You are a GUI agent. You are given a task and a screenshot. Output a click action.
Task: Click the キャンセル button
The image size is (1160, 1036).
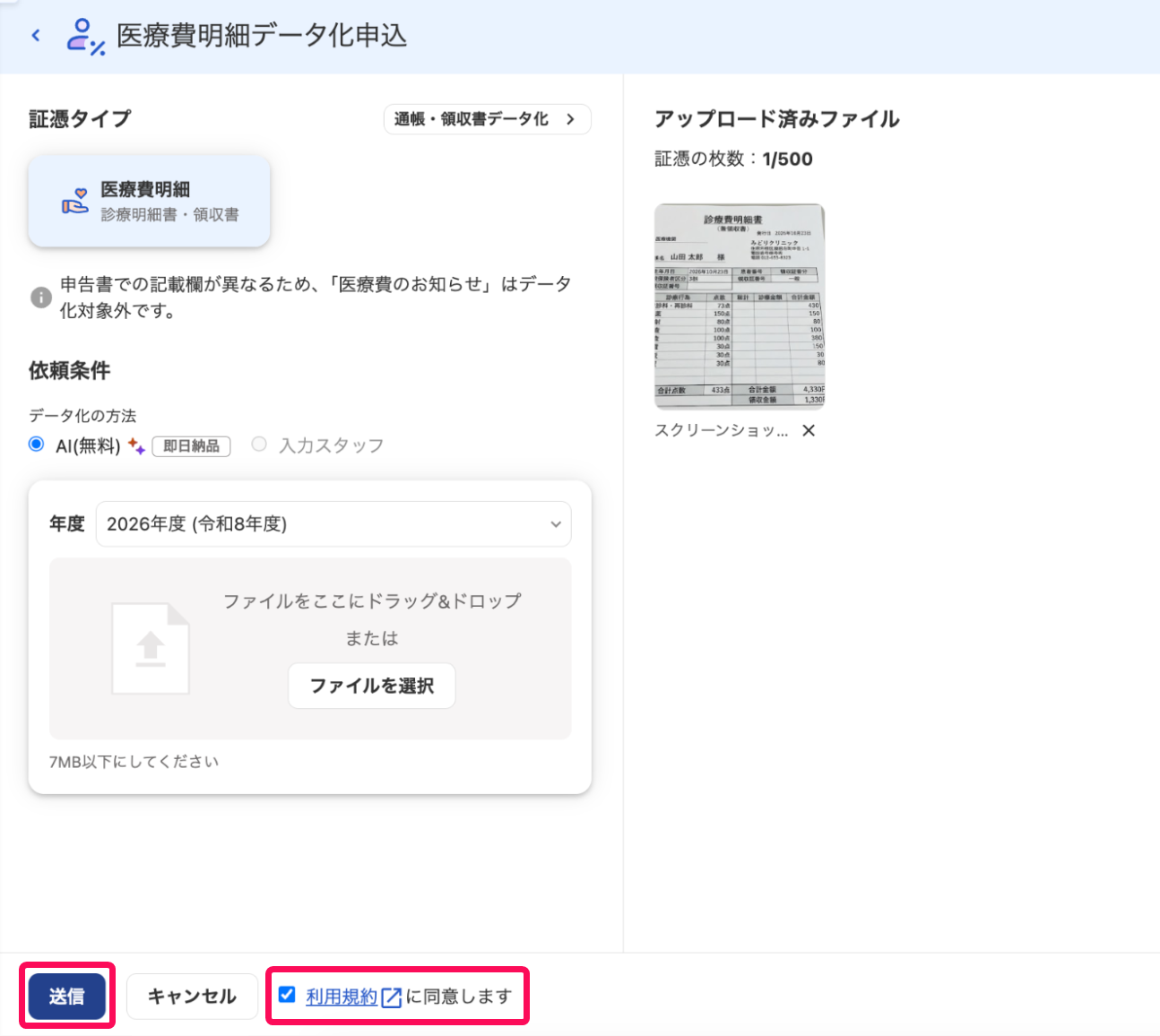coord(192,997)
